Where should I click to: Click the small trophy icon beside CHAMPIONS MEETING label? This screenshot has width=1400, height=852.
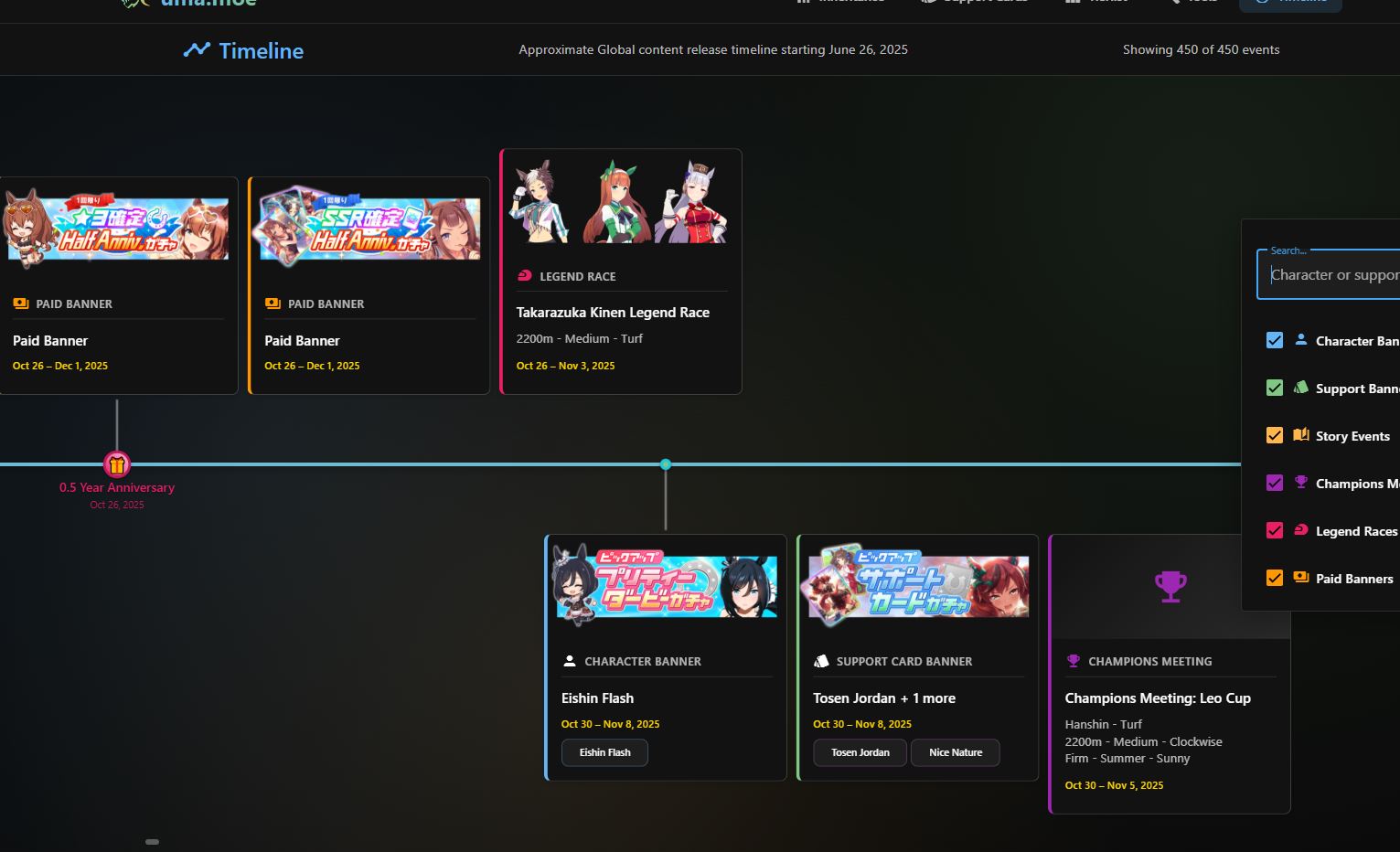pos(1074,661)
